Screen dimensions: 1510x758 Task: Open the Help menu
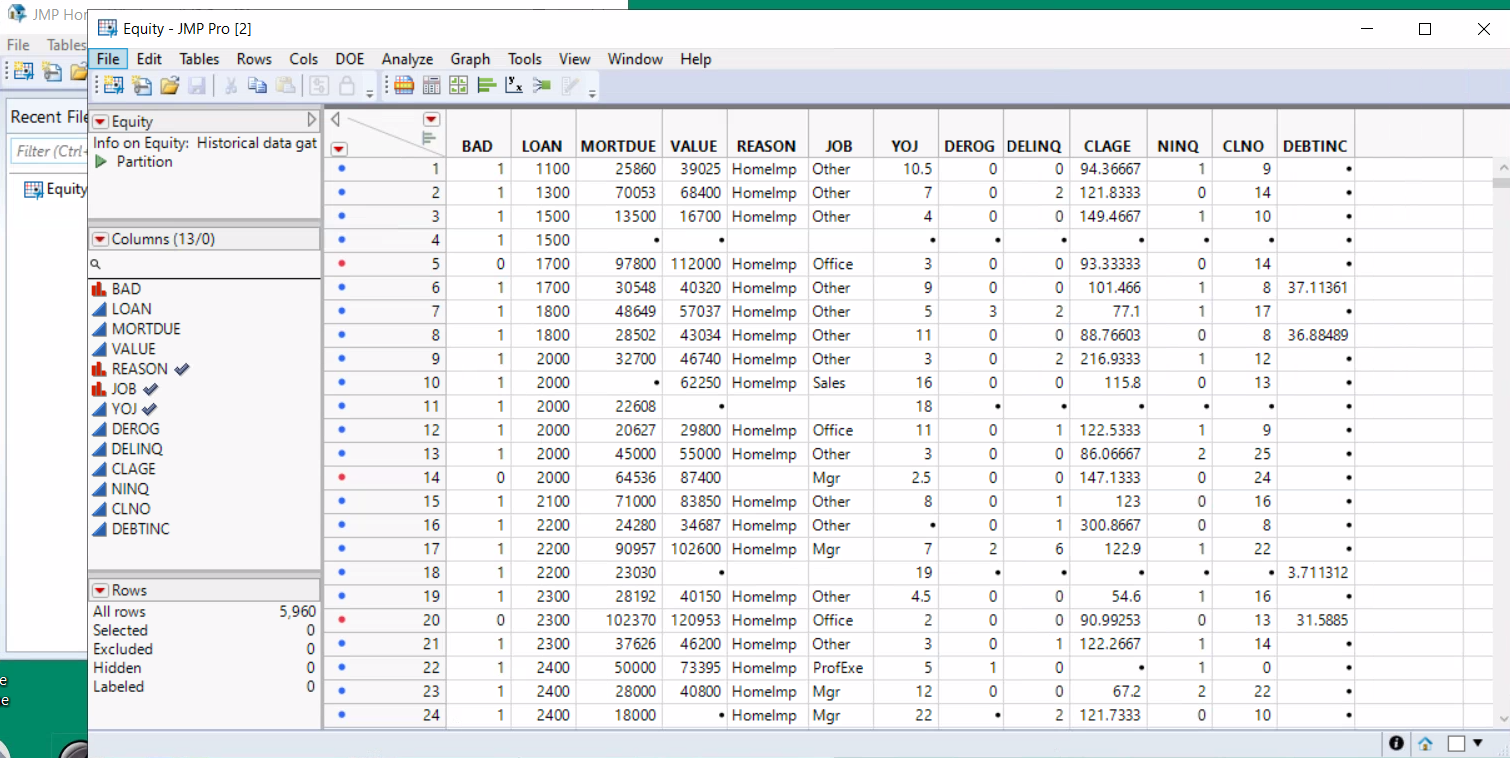point(695,59)
